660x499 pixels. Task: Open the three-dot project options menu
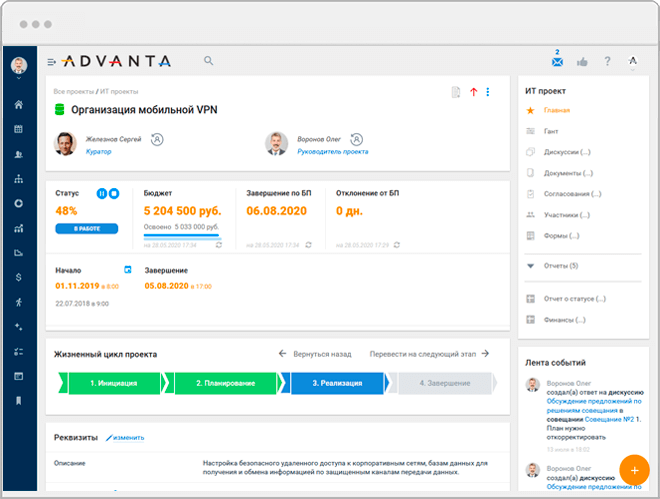(488, 93)
